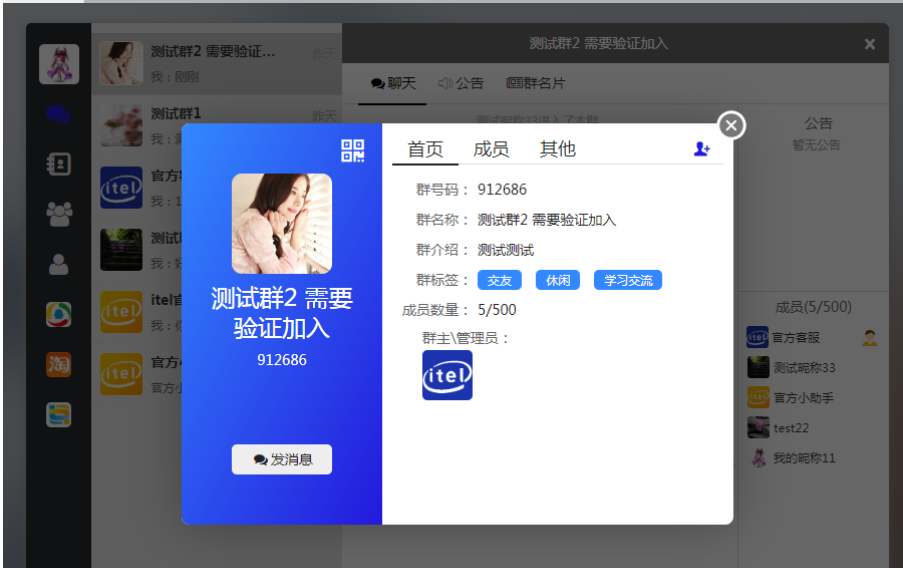903x568 pixels.
Task: Click the 暂无公告 text in announcement panel
Action: tap(817, 145)
